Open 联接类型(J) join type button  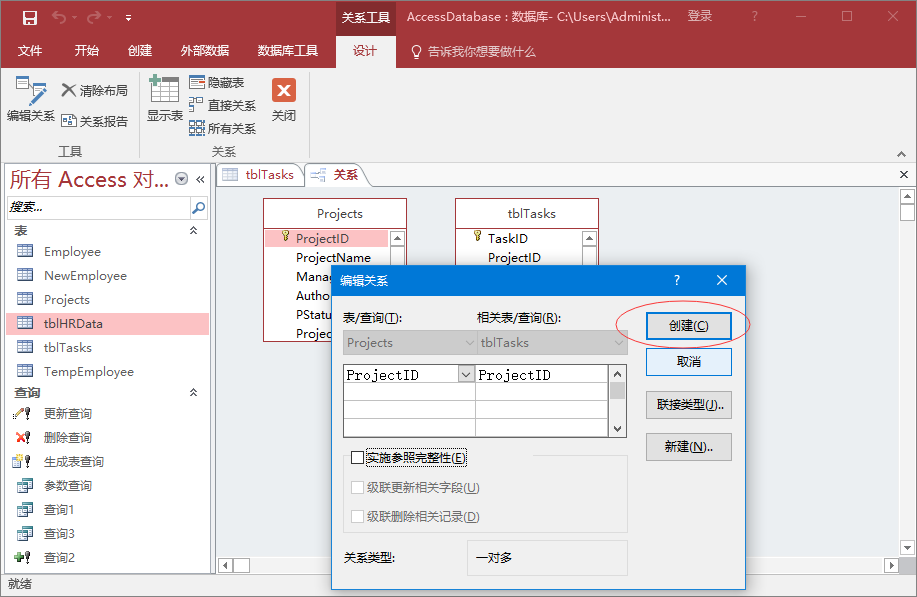pyautogui.click(x=688, y=405)
